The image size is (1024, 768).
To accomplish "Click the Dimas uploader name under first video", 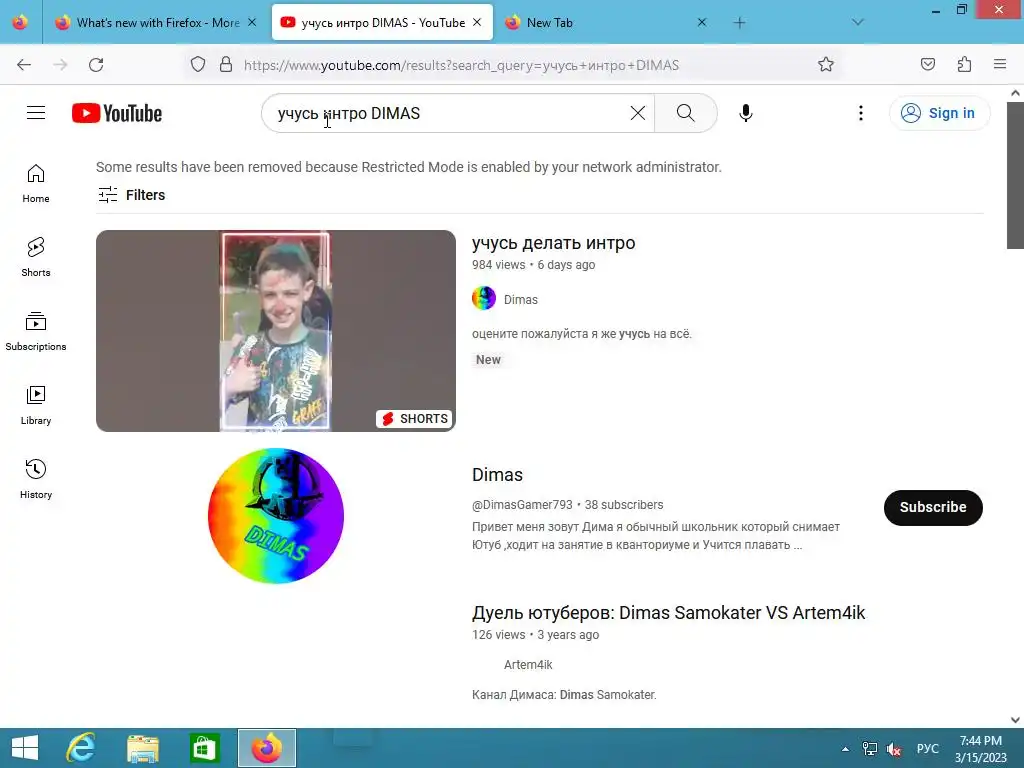I will pos(520,300).
